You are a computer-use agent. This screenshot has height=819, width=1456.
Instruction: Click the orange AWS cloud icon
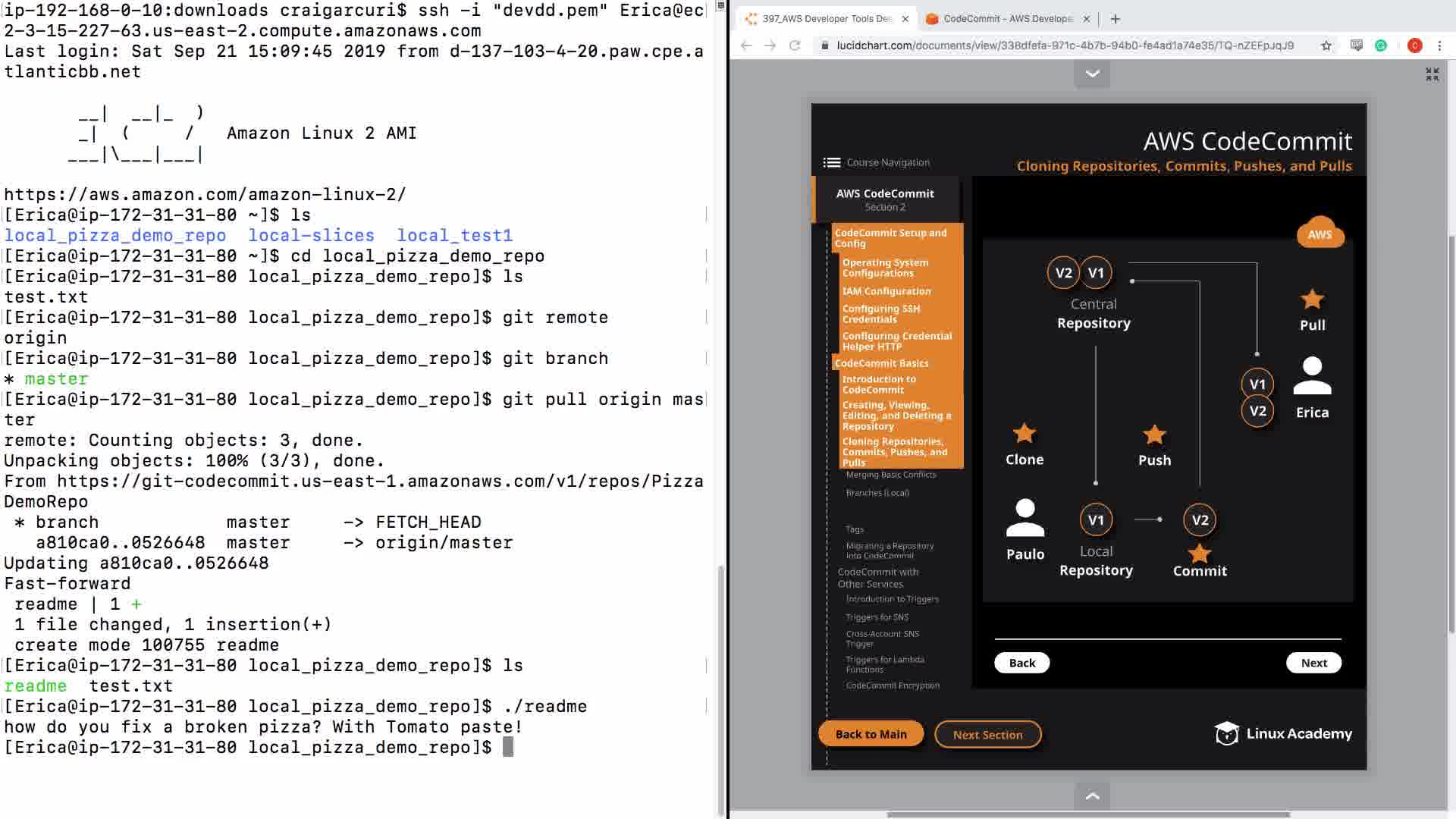point(1319,234)
